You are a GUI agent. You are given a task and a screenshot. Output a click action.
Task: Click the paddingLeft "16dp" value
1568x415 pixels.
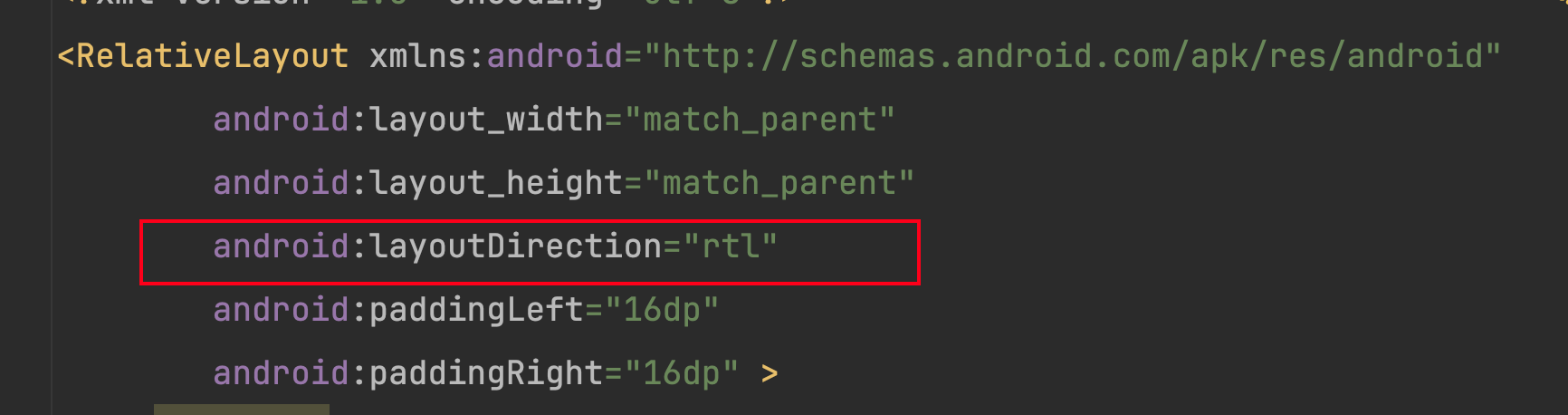coord(662,310)
